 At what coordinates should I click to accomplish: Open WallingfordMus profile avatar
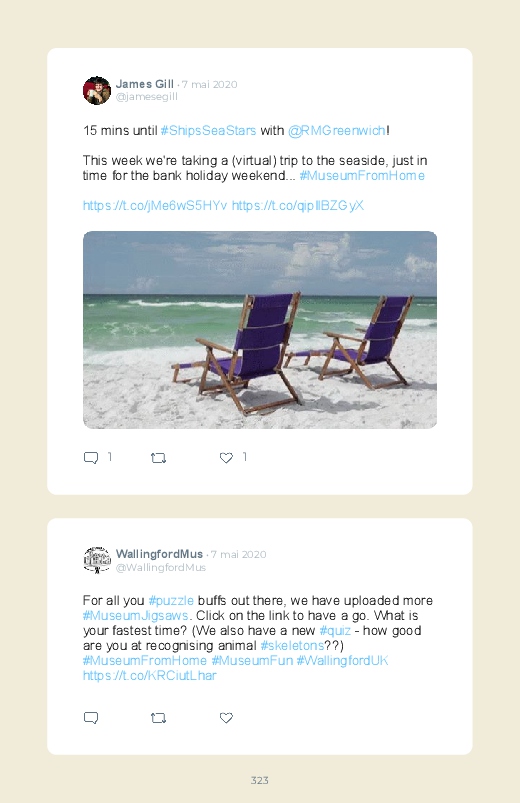[97, 560]
